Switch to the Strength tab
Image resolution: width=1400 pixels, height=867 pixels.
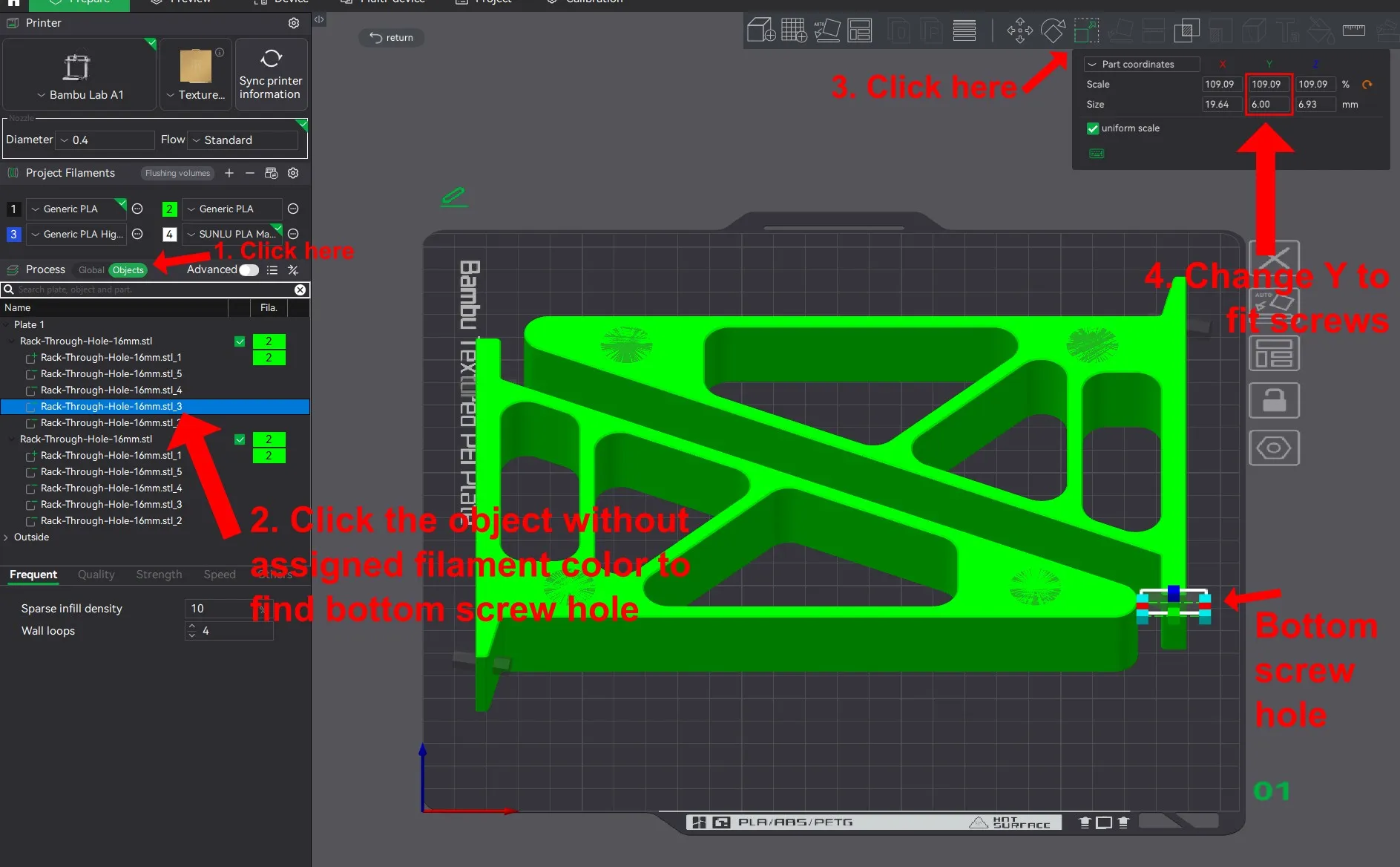click(159, 575)
